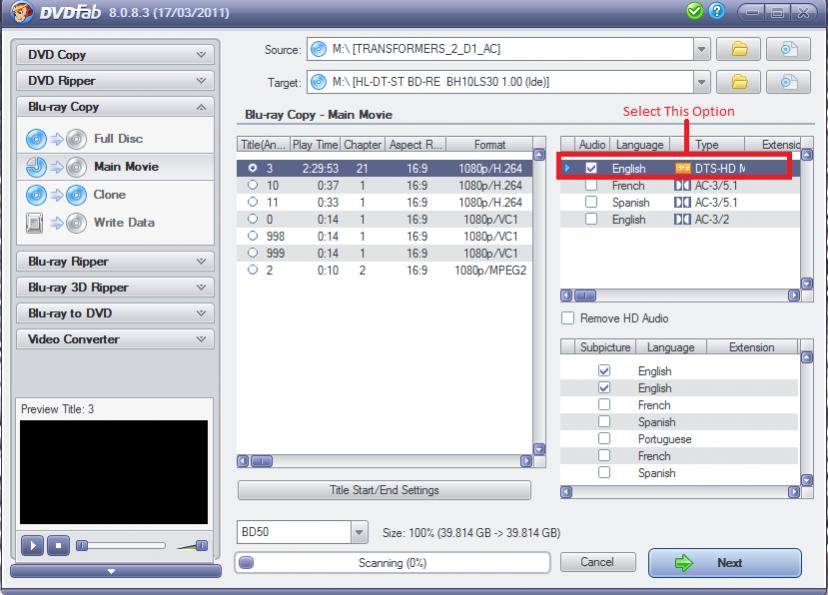Expand the Video Converter section

(x=116, y=339)
